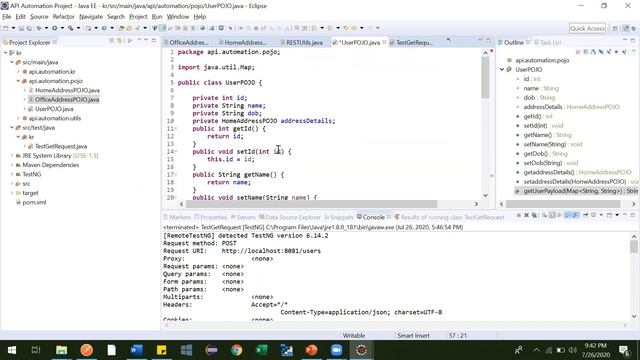Click the External Tools run icon
Viewport: 640px width, 360px height.
click(71, 28)
